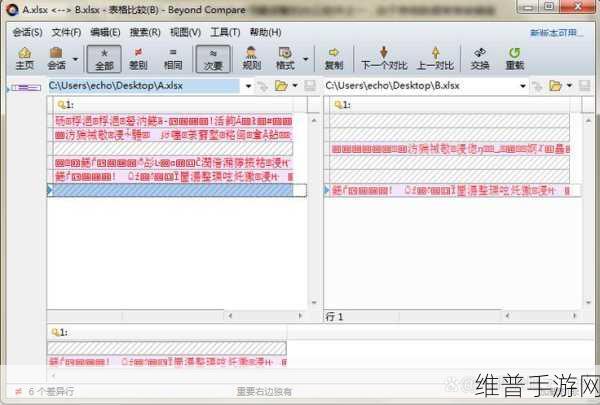Expand the 格式 dropdown arrow
The width and height of the screenshot is (600, 405).
click(305, 59)
